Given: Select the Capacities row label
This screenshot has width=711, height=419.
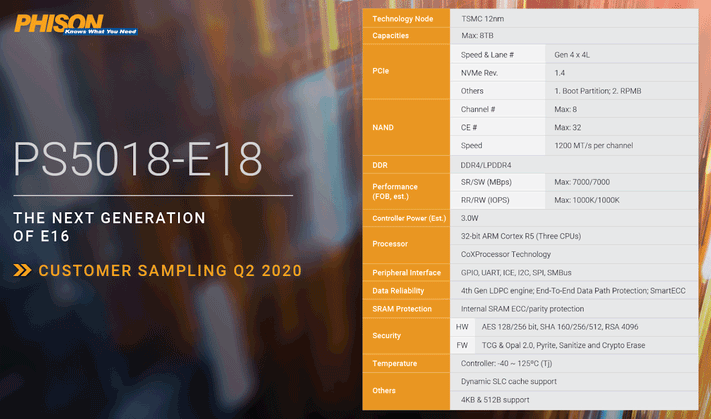Looking at the screenshot, I should tap(394, 36).
